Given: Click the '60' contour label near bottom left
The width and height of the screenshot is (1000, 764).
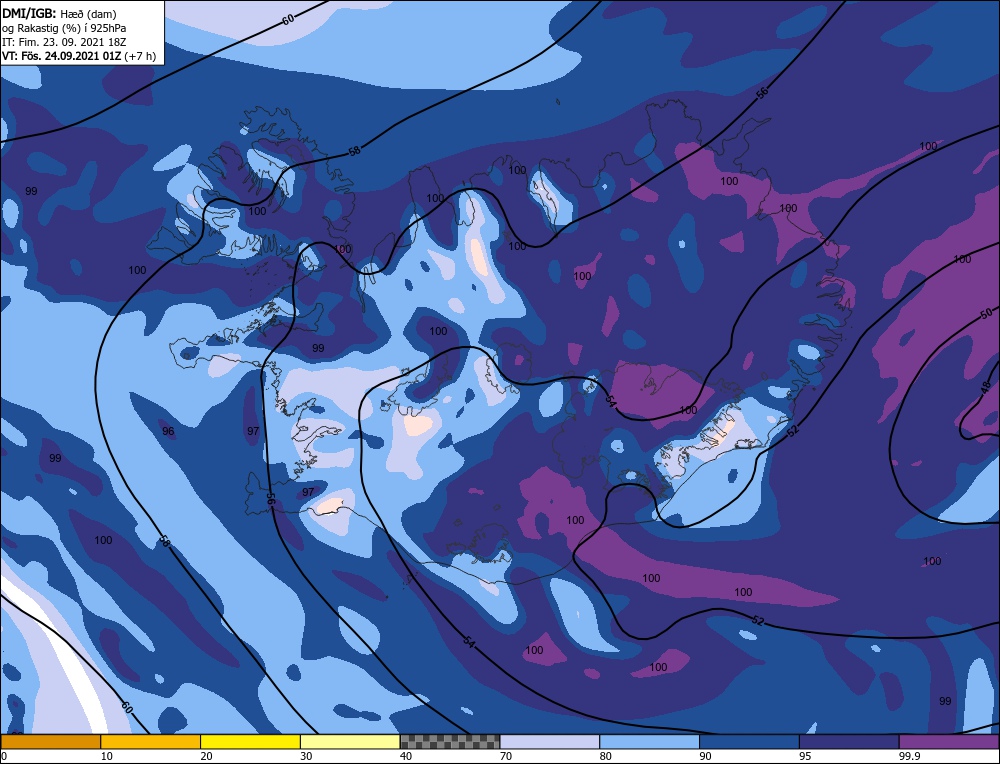Looking at the screenshot, I should pos(127,707).
